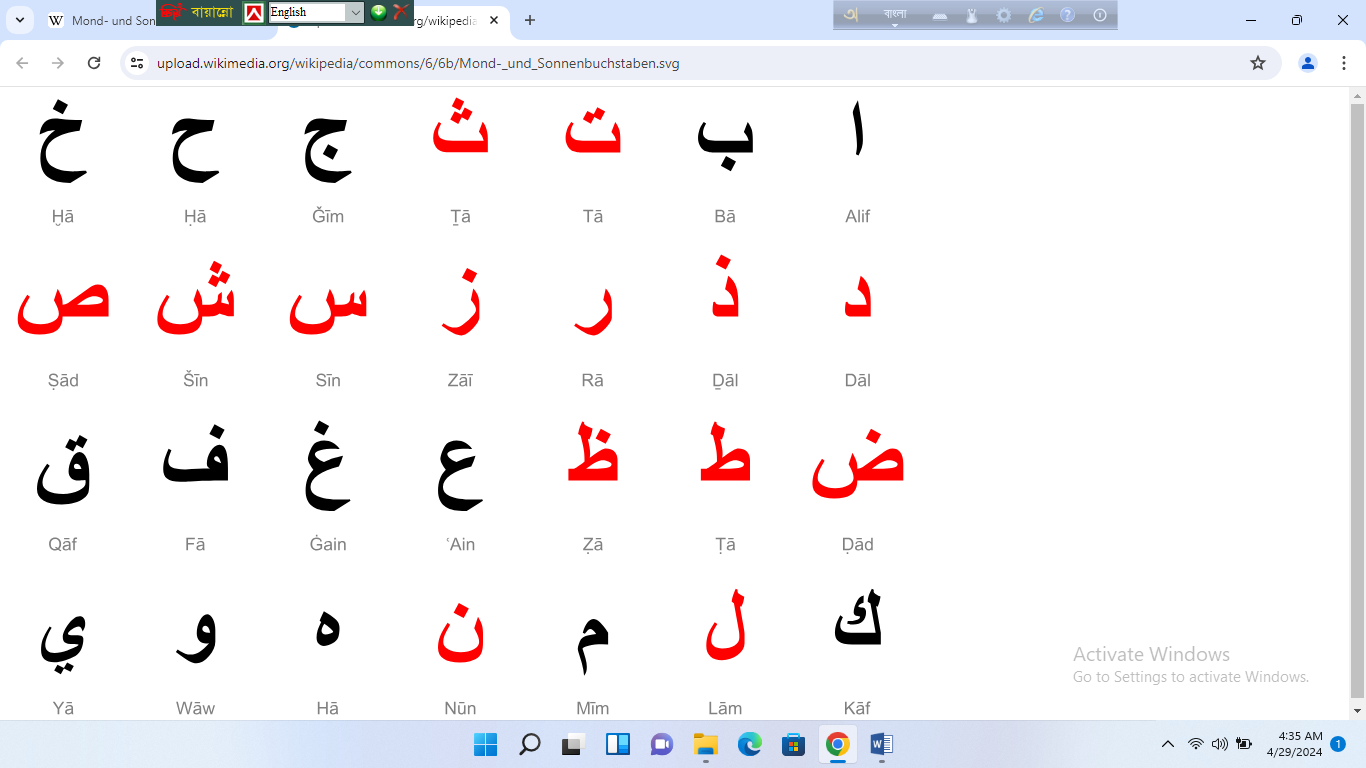Screen dimensions: 1366x768
Task: Open Microsoft Word from the taskbar
Action: [x=881, y=744]
